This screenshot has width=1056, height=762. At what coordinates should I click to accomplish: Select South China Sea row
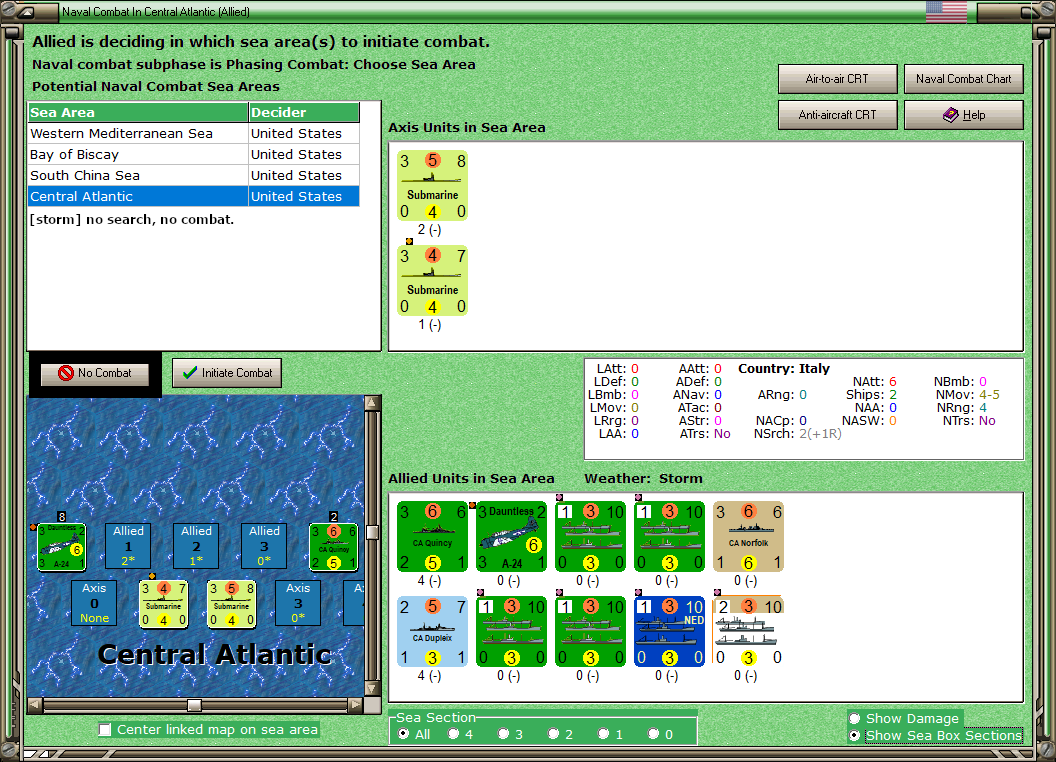click(194, 175)
